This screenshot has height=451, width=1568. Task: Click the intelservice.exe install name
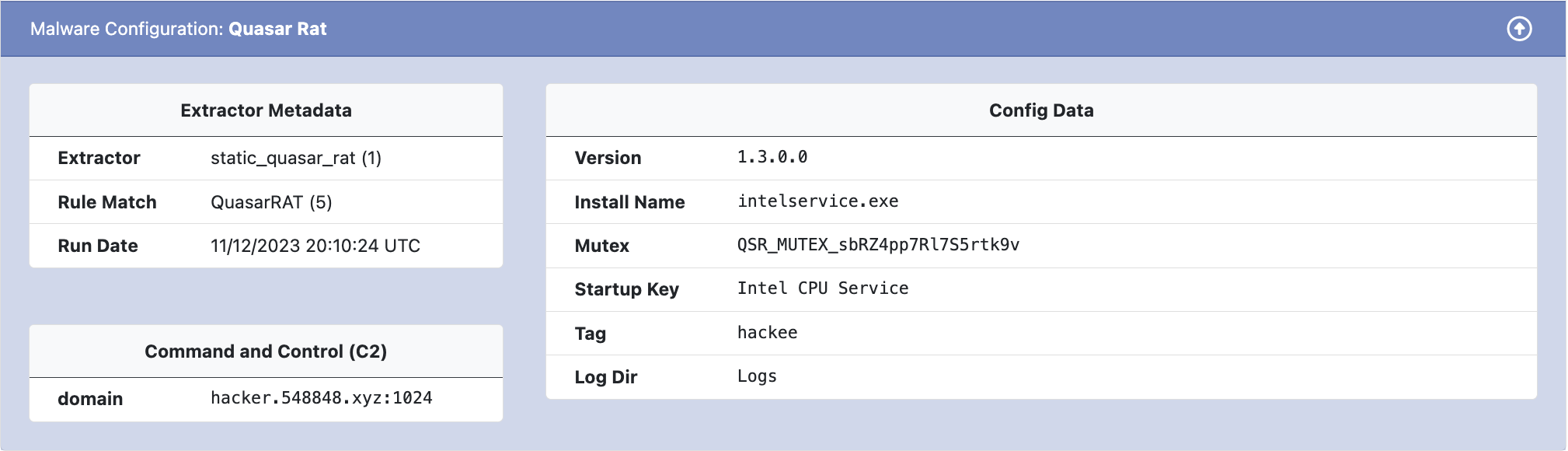817,201
